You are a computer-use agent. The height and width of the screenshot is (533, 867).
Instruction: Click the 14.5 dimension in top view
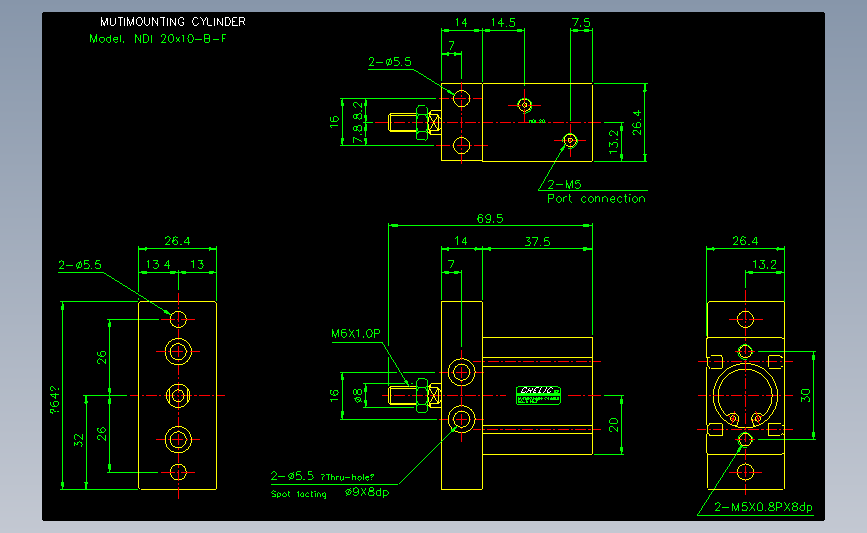point(503,23)
